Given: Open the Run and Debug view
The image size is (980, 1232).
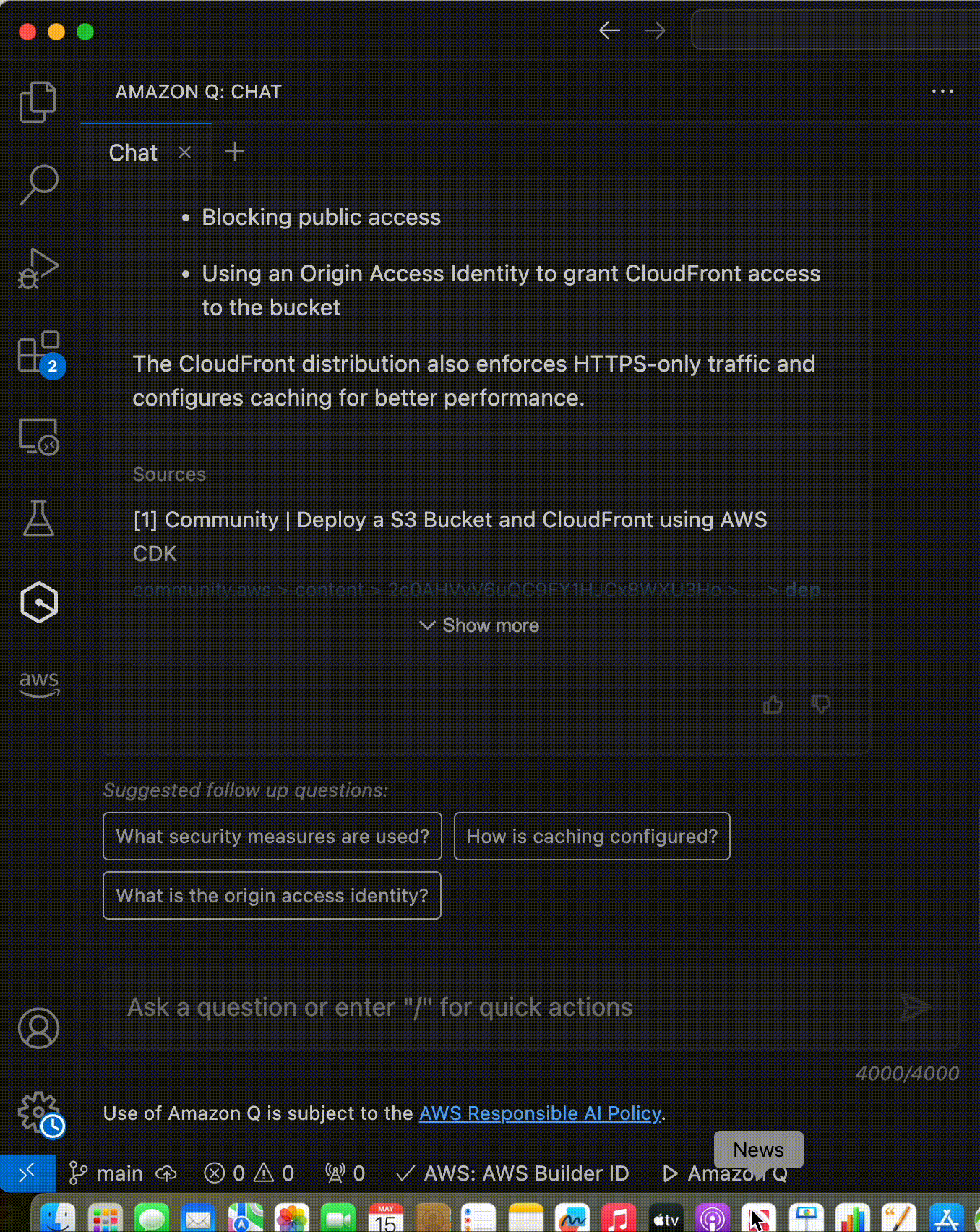Looking at the screenshot, I should click(x=38, y=268).
